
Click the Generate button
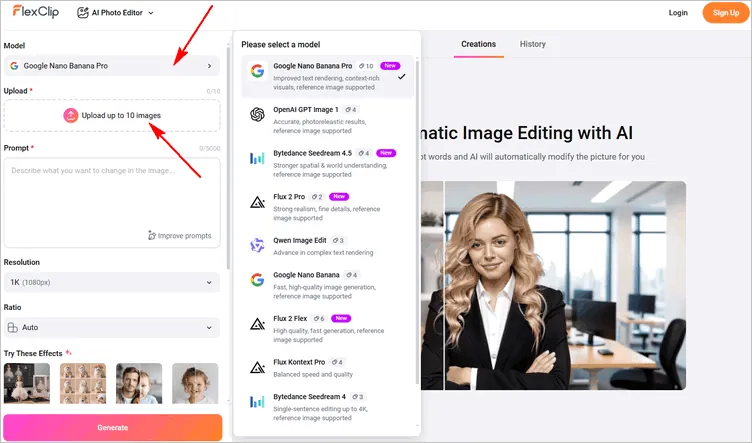112,427
